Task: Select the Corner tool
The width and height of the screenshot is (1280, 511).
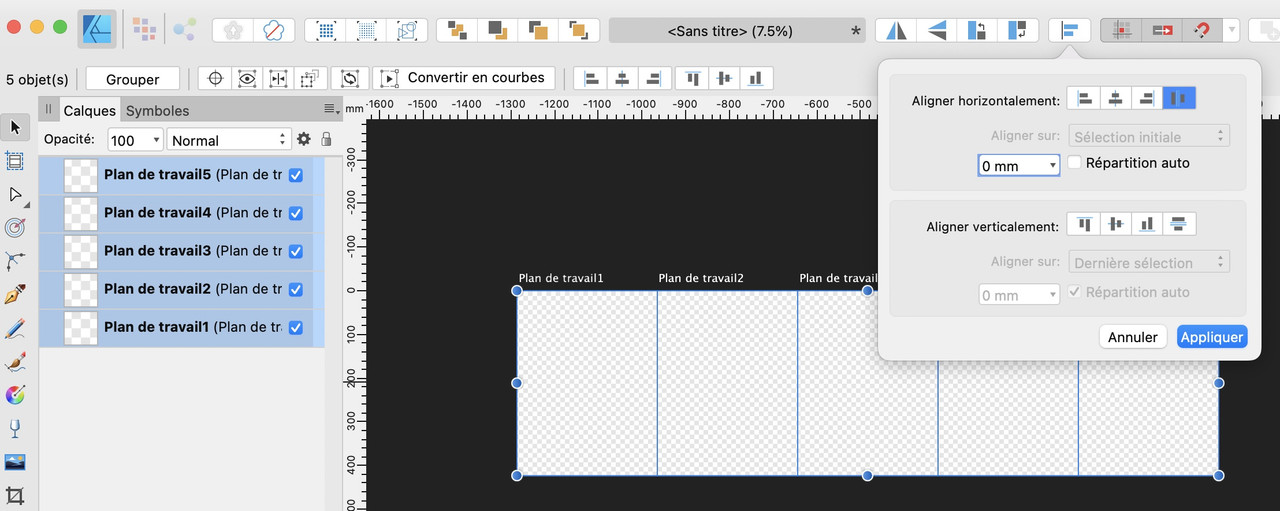Action: pyautogui.click(x=15, y=261)
